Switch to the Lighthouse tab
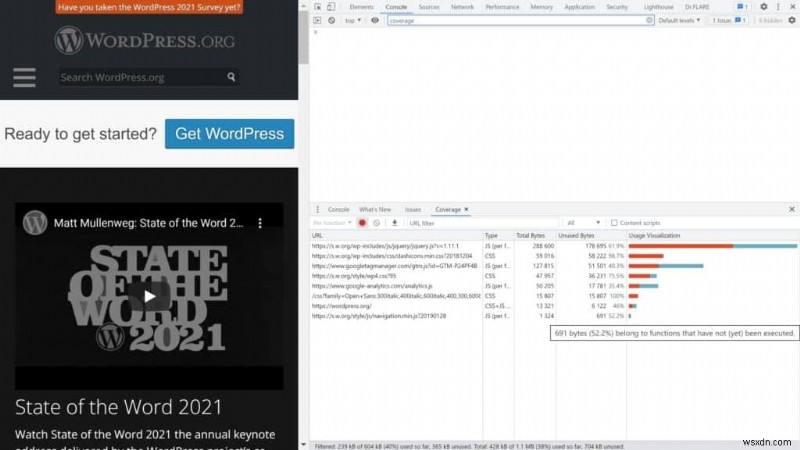The height and width of the screenshot is (450, 800). pyautogui.click(x=658, y=7)
